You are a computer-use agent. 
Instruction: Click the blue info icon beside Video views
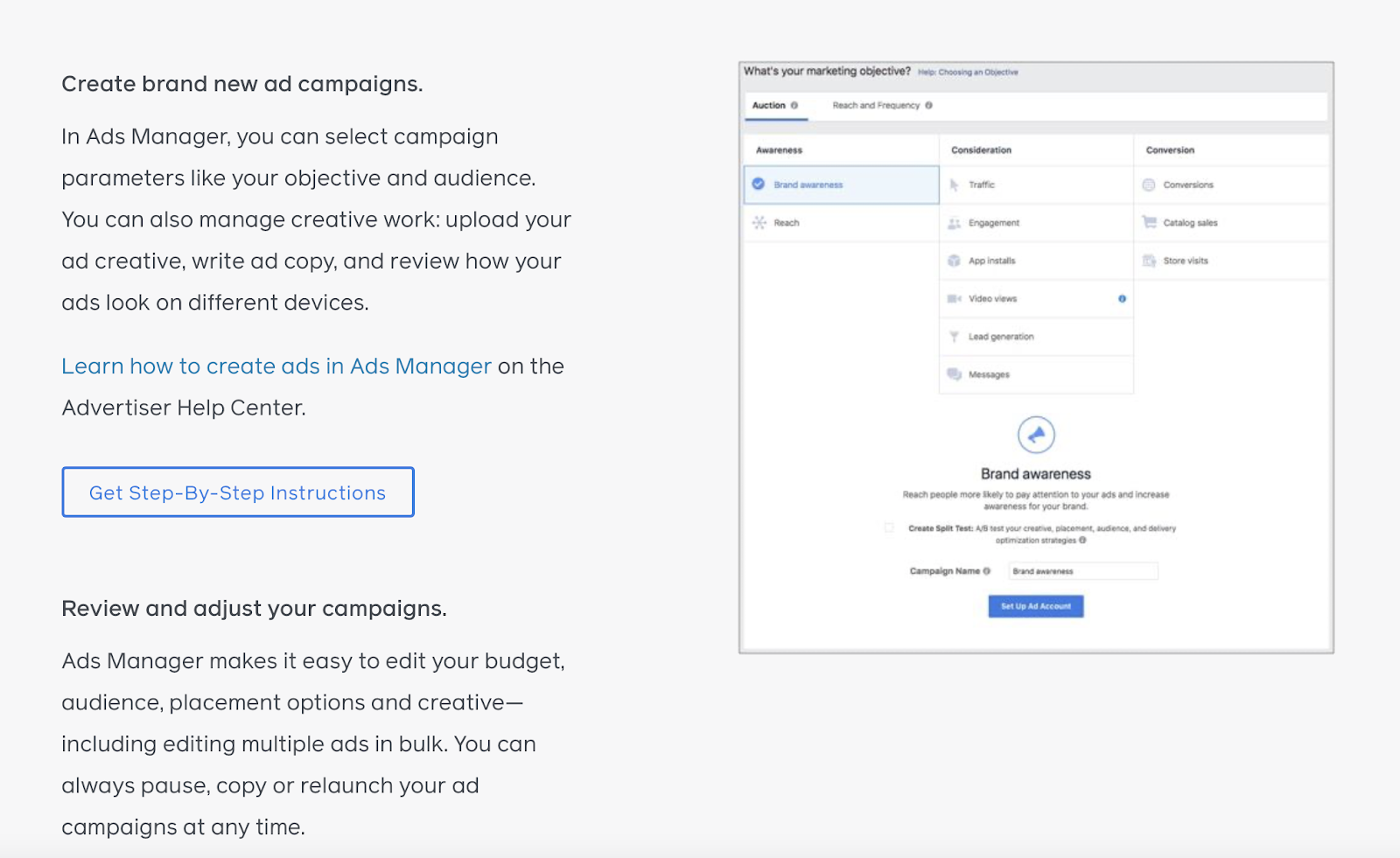[x=1122, y=299]
